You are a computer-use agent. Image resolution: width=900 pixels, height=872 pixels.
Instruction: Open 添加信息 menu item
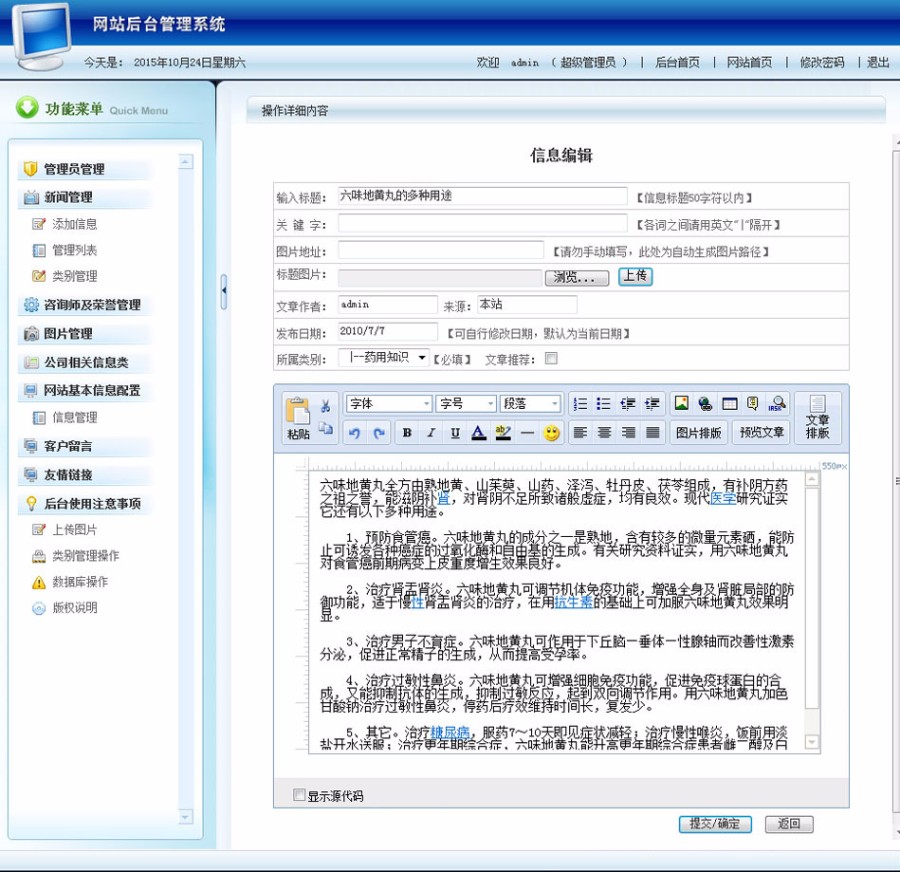75,224
